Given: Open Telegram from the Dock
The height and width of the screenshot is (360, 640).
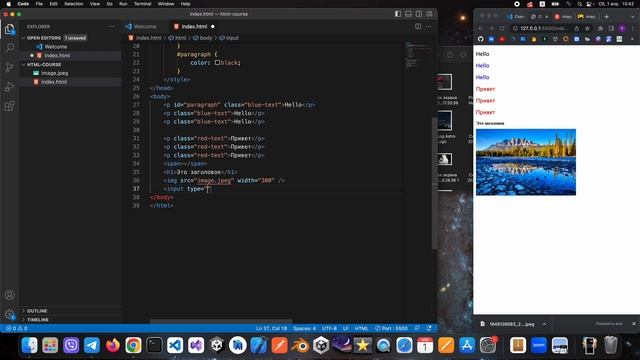Looking at the screenshot, I should [x=92, y=345].
